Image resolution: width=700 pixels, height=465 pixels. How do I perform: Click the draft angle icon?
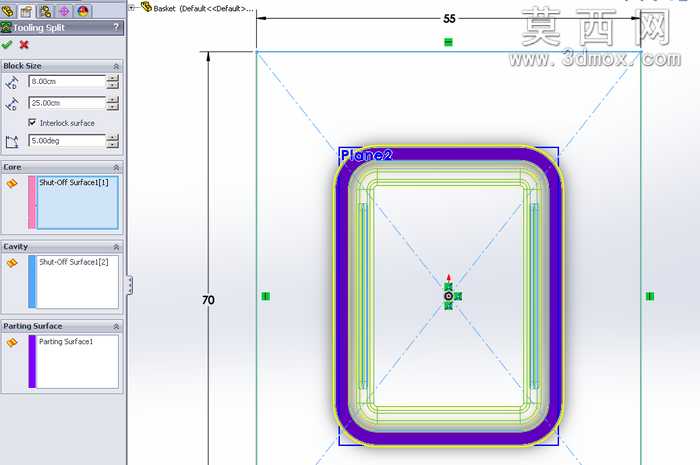[12, 142]
